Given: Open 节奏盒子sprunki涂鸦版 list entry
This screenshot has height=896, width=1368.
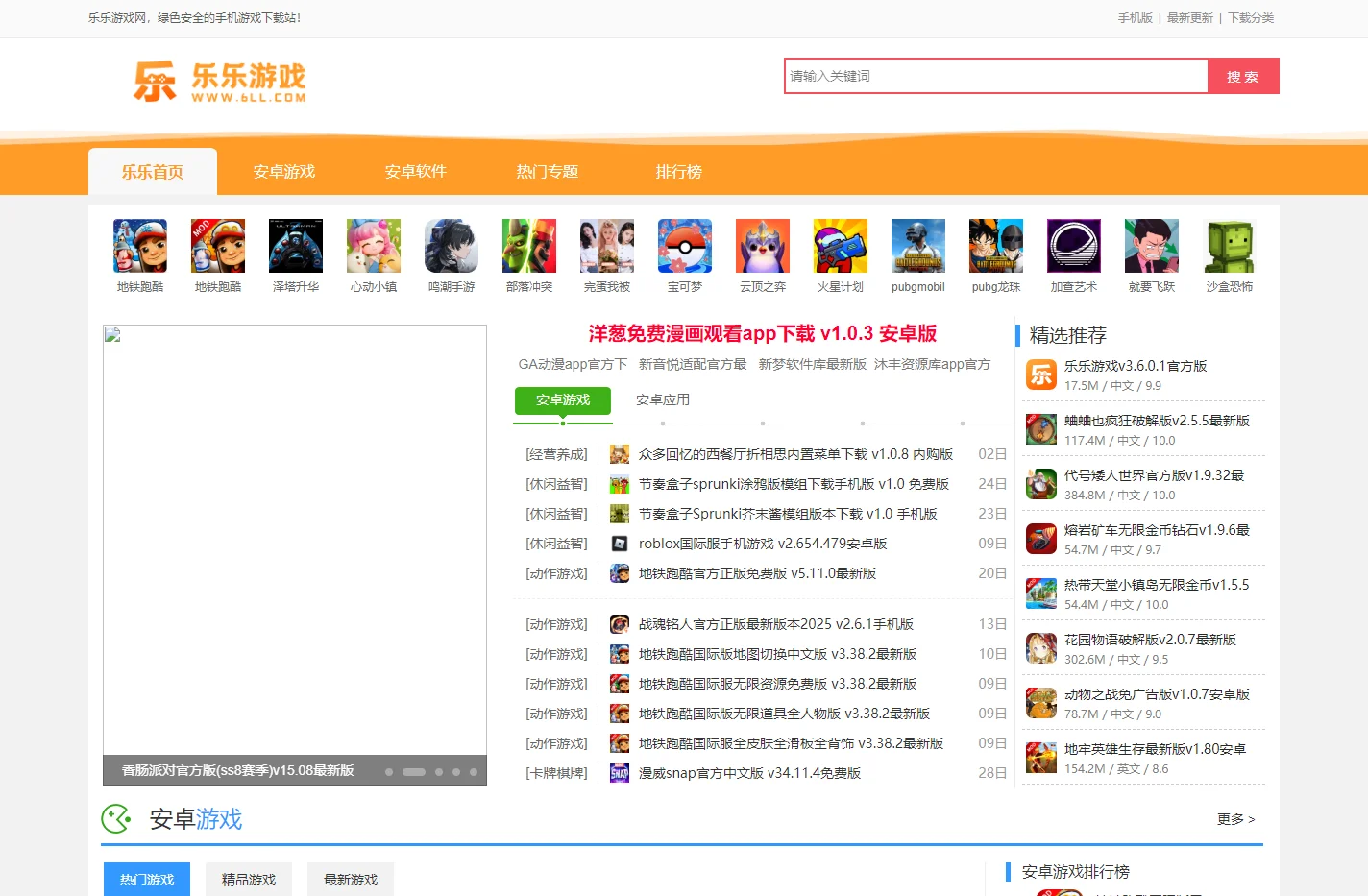Looking at the screenshot, I should click(794, 484).
